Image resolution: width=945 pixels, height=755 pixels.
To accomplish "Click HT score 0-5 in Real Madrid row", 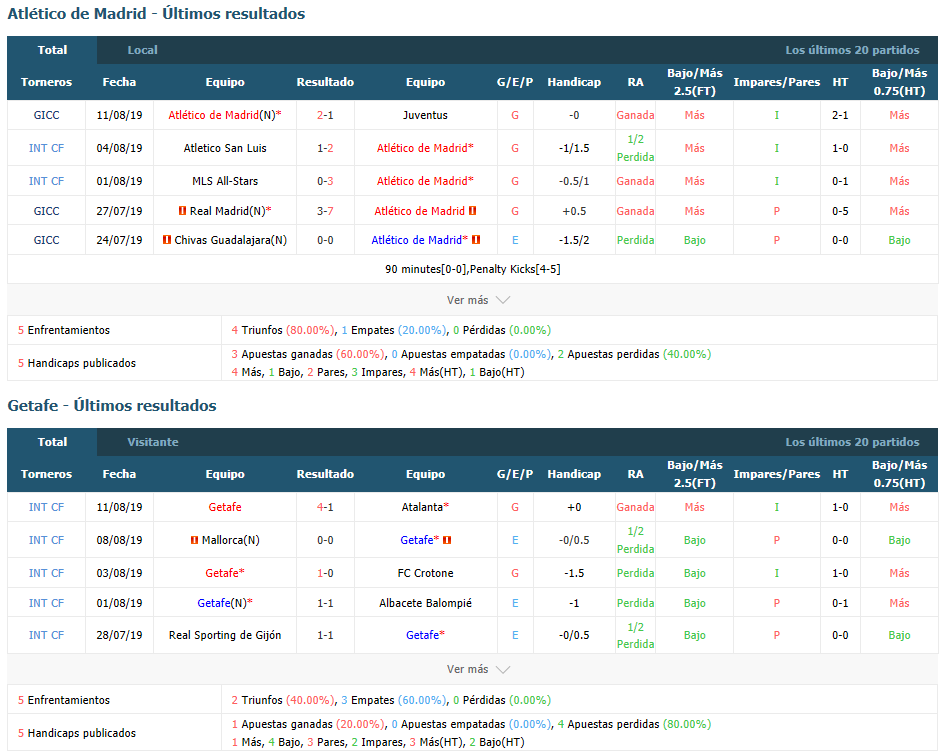I will [x=840, y=211].
